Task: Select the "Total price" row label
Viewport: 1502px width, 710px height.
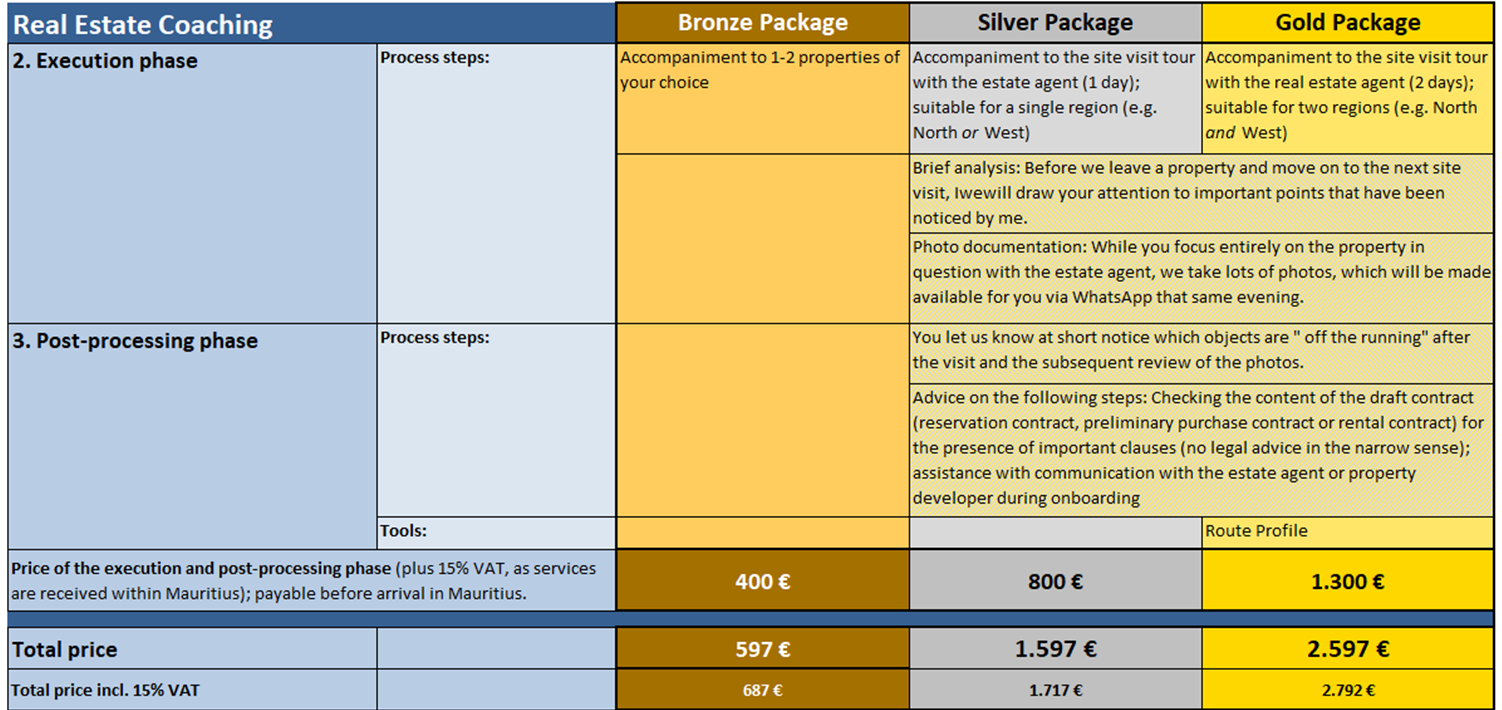Action: point(192,650)
